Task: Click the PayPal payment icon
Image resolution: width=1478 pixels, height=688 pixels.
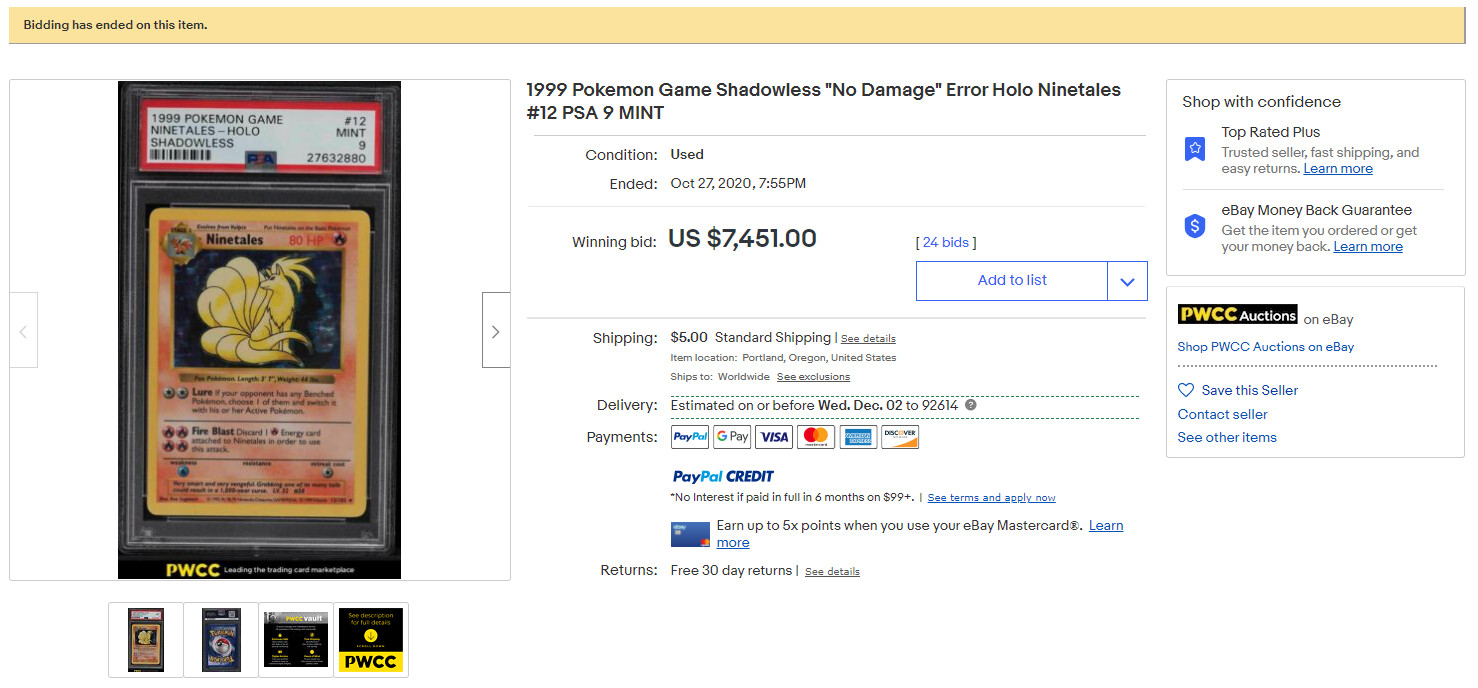Action: coord(690,437)
